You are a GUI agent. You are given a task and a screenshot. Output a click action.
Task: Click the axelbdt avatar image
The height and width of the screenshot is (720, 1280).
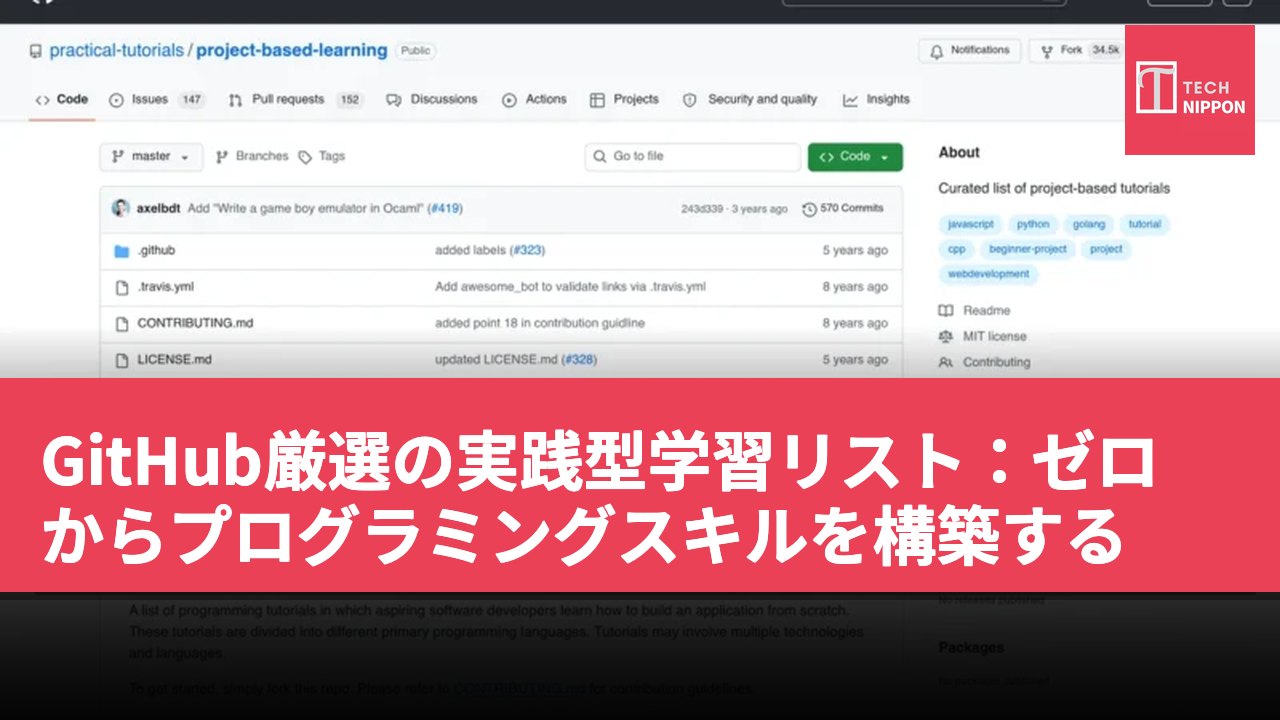pyautogui.click(x=121, y=208)
